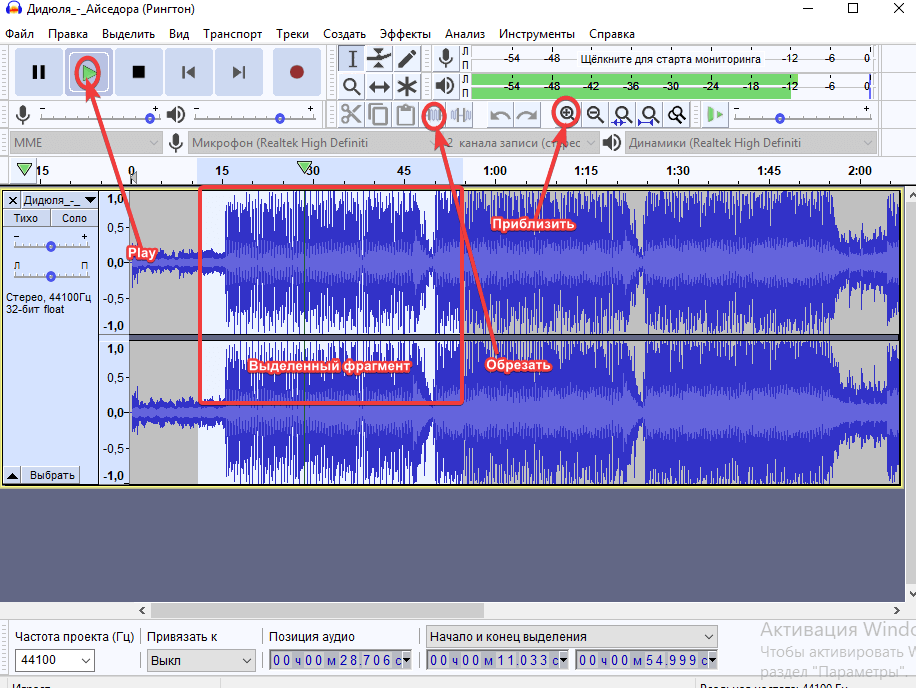916x688 pixels.
Task: Select the Time Shift tool
Action: [379, 87]
